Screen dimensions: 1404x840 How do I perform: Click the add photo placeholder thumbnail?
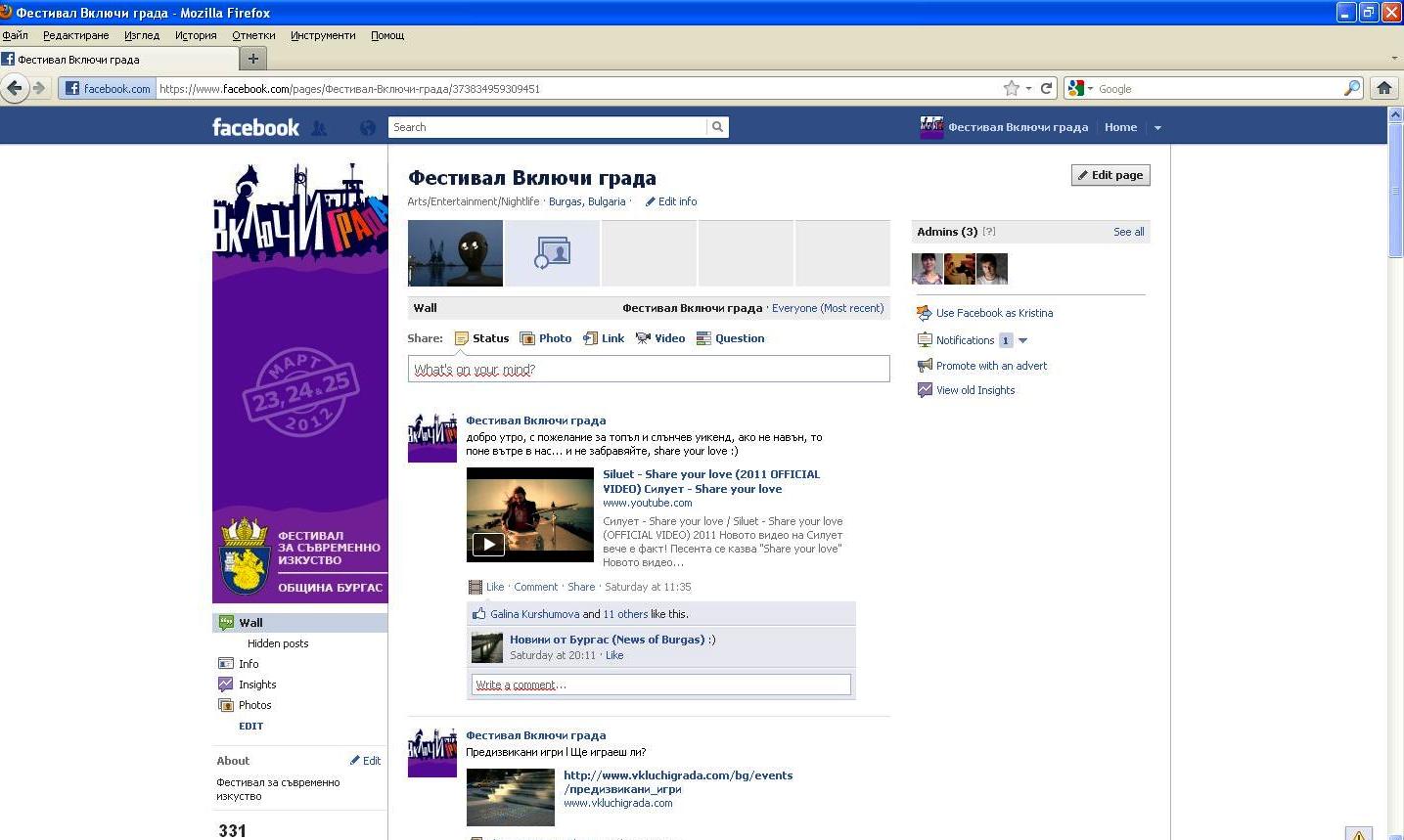552,253
